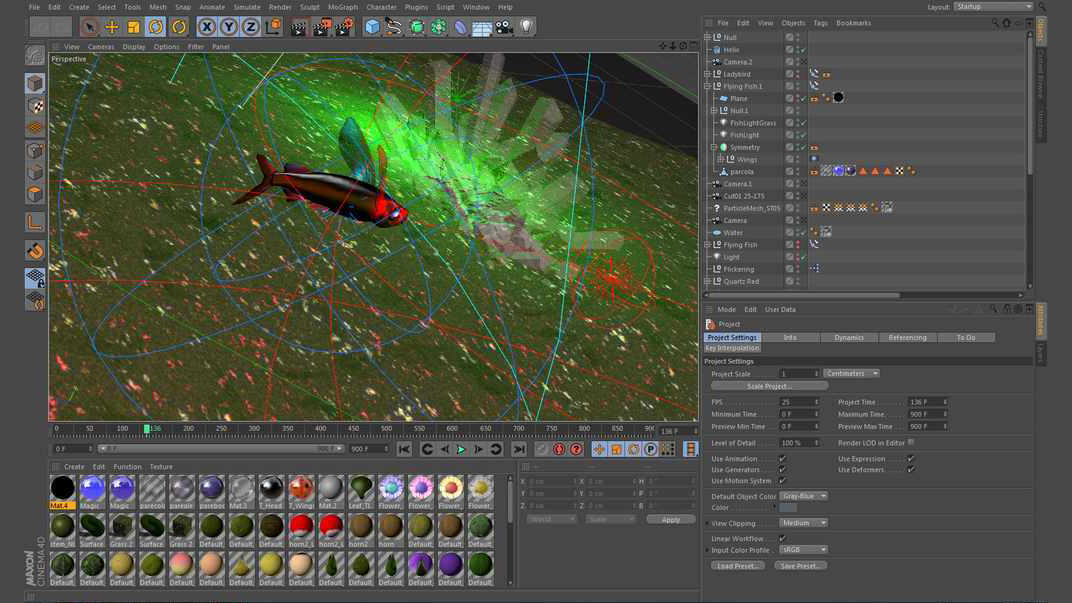Toggle the X-axis lock icon
The width and height of the screenshot is (1072, 603).
207,27
